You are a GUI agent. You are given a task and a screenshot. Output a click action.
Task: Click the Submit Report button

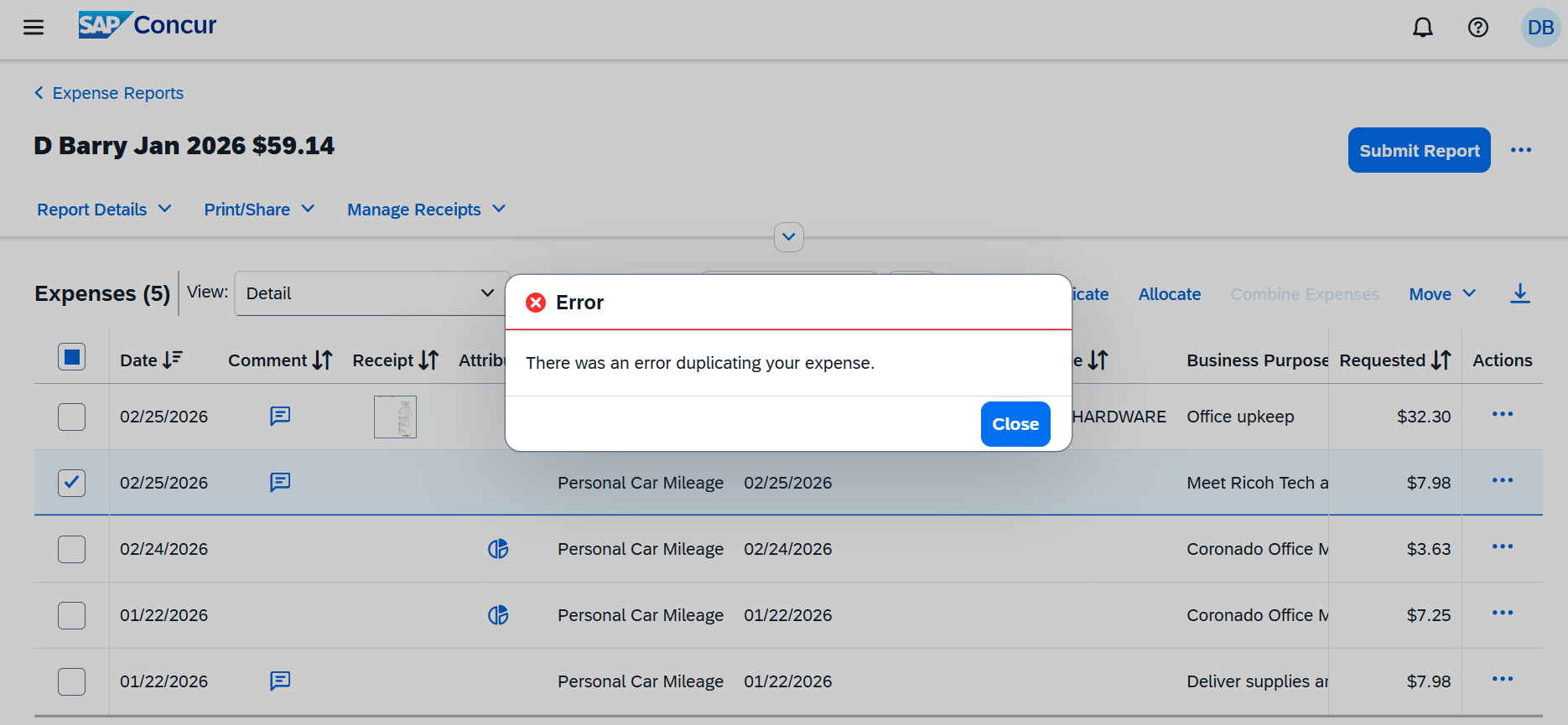point(1420,150)
